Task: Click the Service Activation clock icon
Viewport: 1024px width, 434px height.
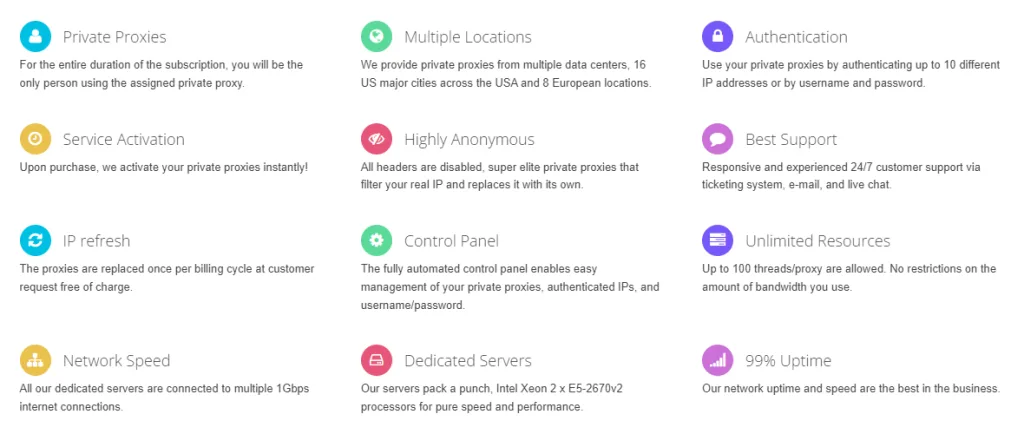Action: tap(35, 139)
